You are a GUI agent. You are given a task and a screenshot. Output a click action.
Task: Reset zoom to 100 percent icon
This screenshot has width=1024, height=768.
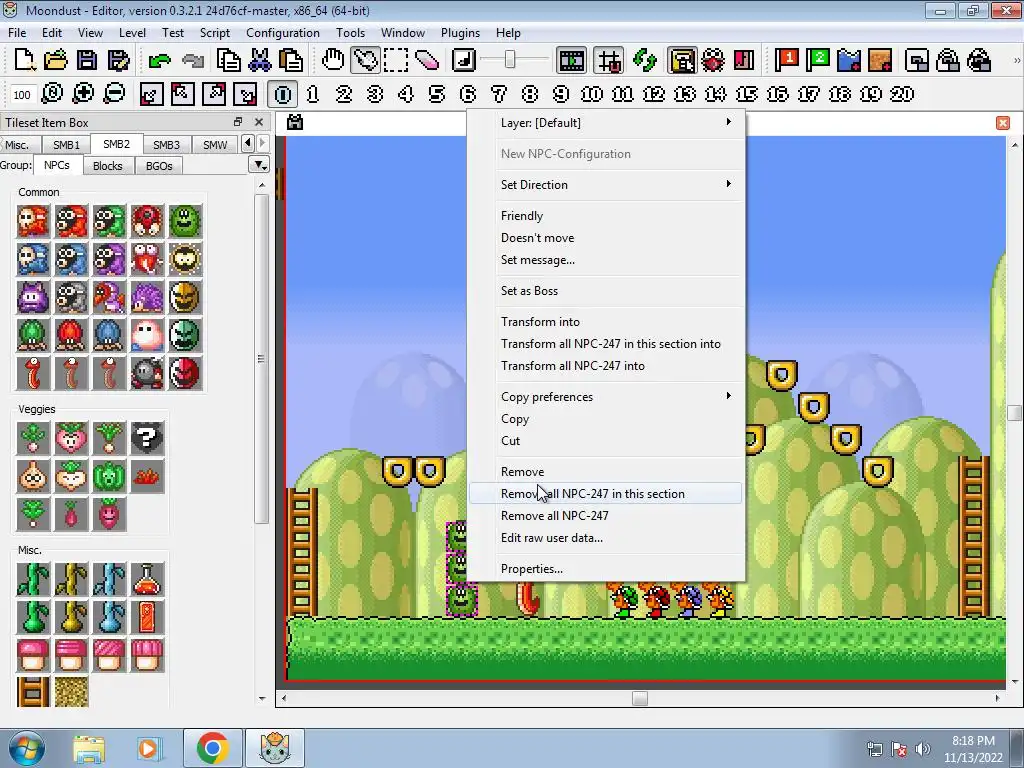point(52,94)
